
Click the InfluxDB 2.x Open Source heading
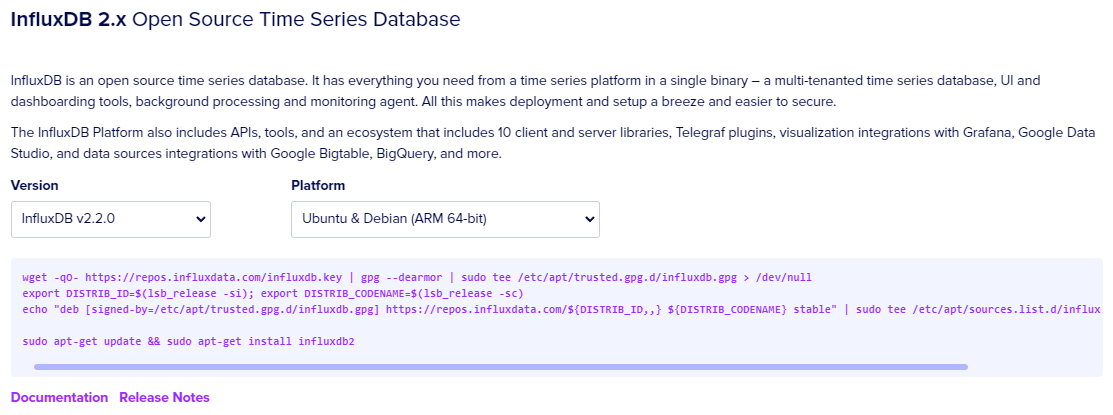(236, 19)
